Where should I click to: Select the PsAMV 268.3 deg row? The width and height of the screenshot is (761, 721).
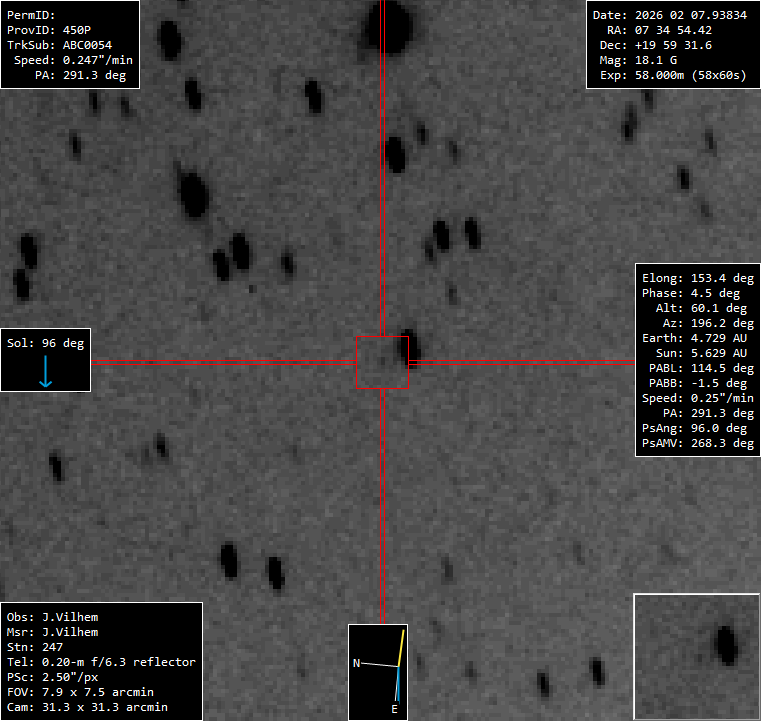697,443
